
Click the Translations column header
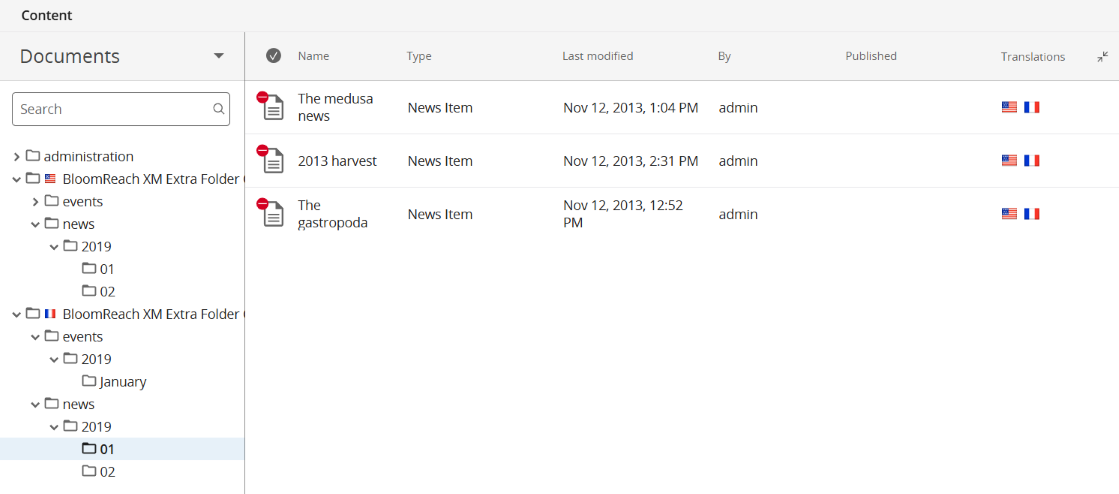coord(1033,56)
